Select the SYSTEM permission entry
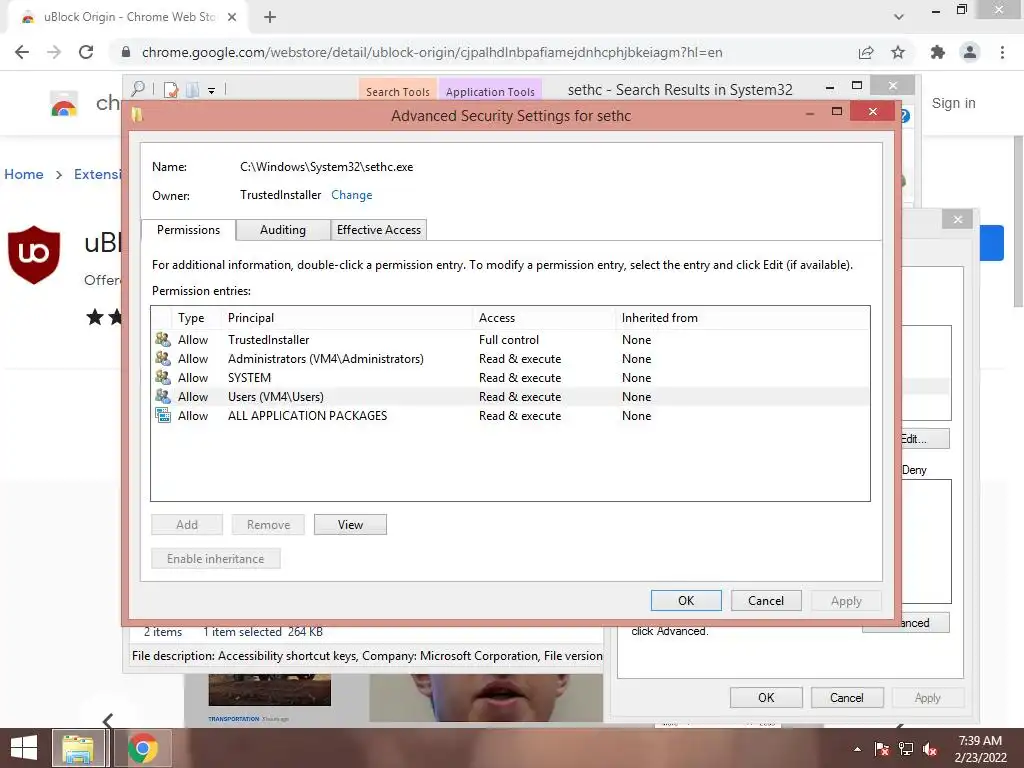1024x768 pixels. (x=510, y=377)
